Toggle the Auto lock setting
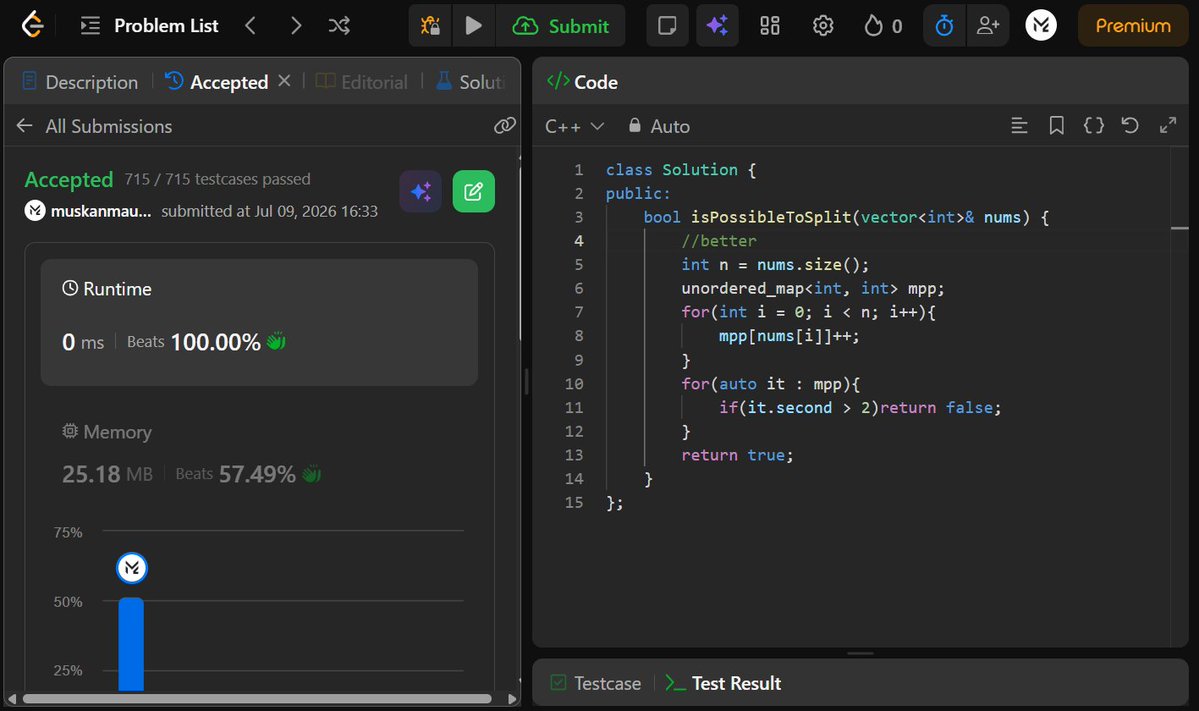 coord(659,126)
